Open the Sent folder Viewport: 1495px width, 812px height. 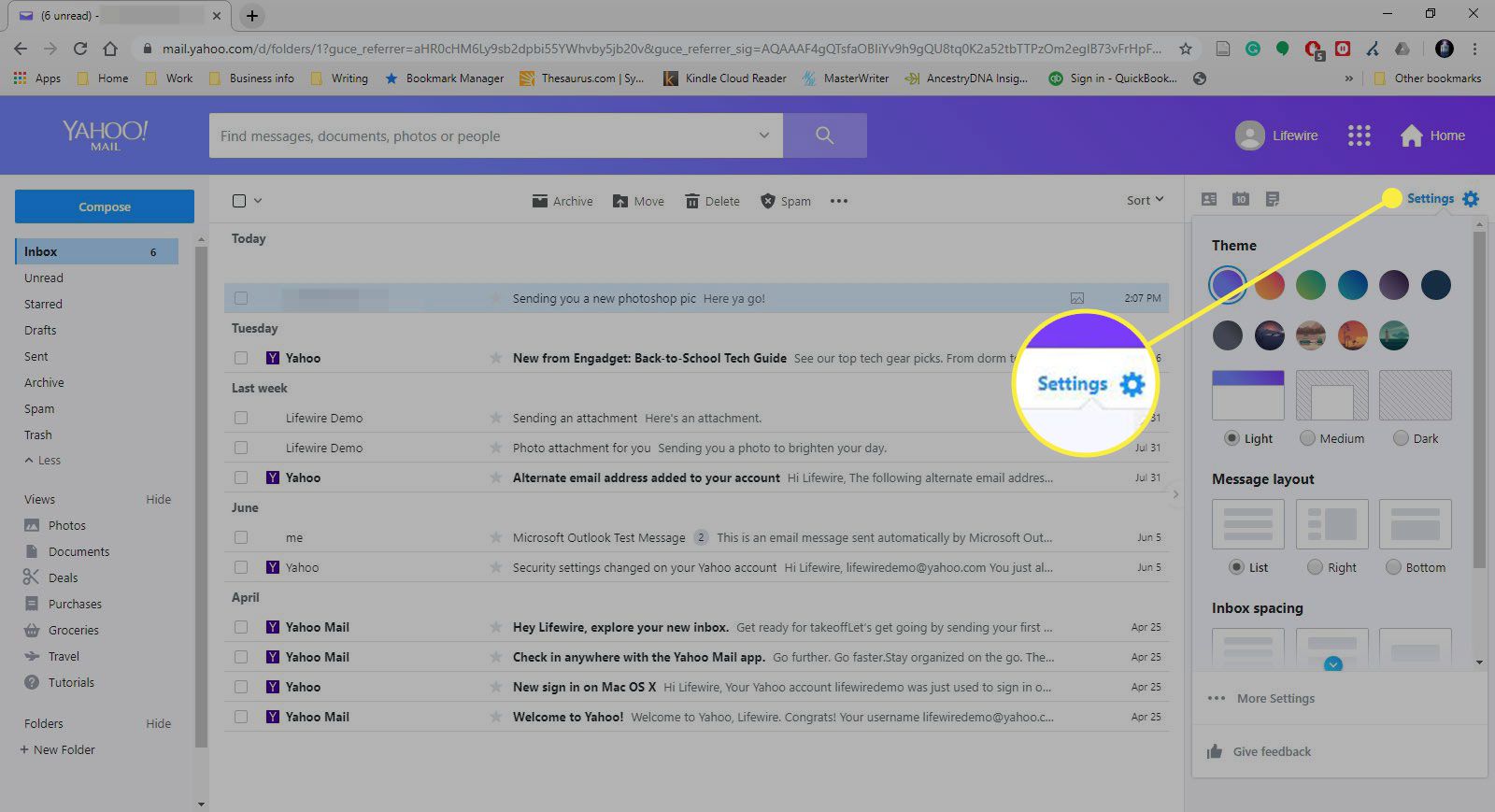pos(36,357)
